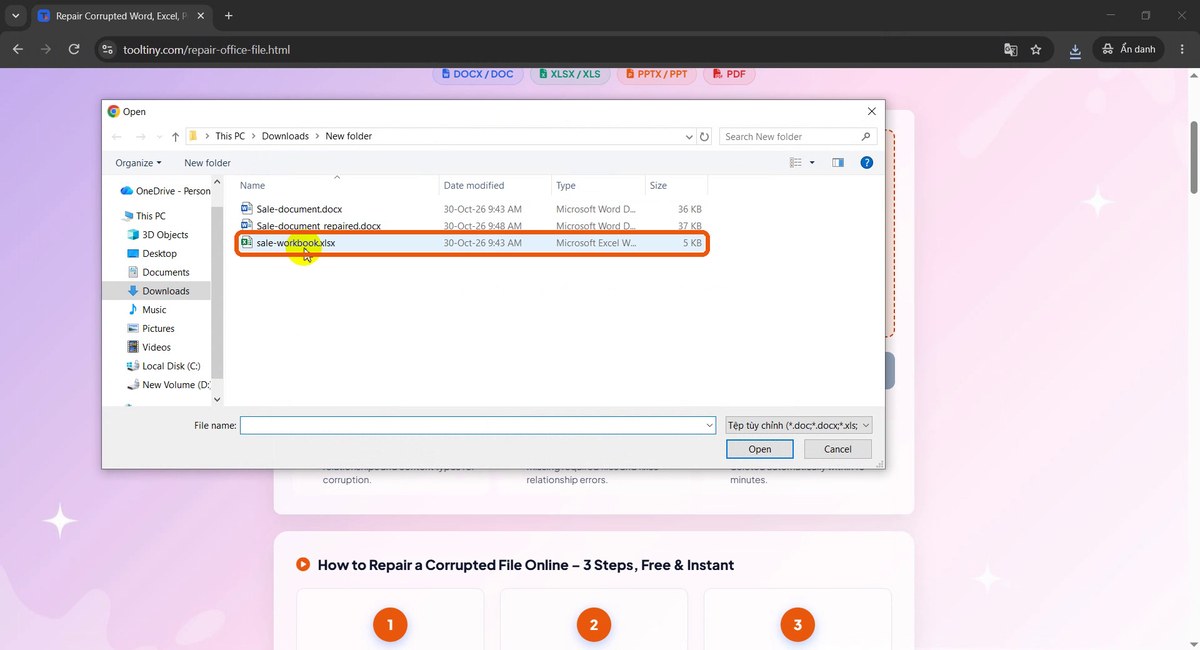Open Pictures in navigation sidebar
The image size is (1200, 650).
click(151, 328)
